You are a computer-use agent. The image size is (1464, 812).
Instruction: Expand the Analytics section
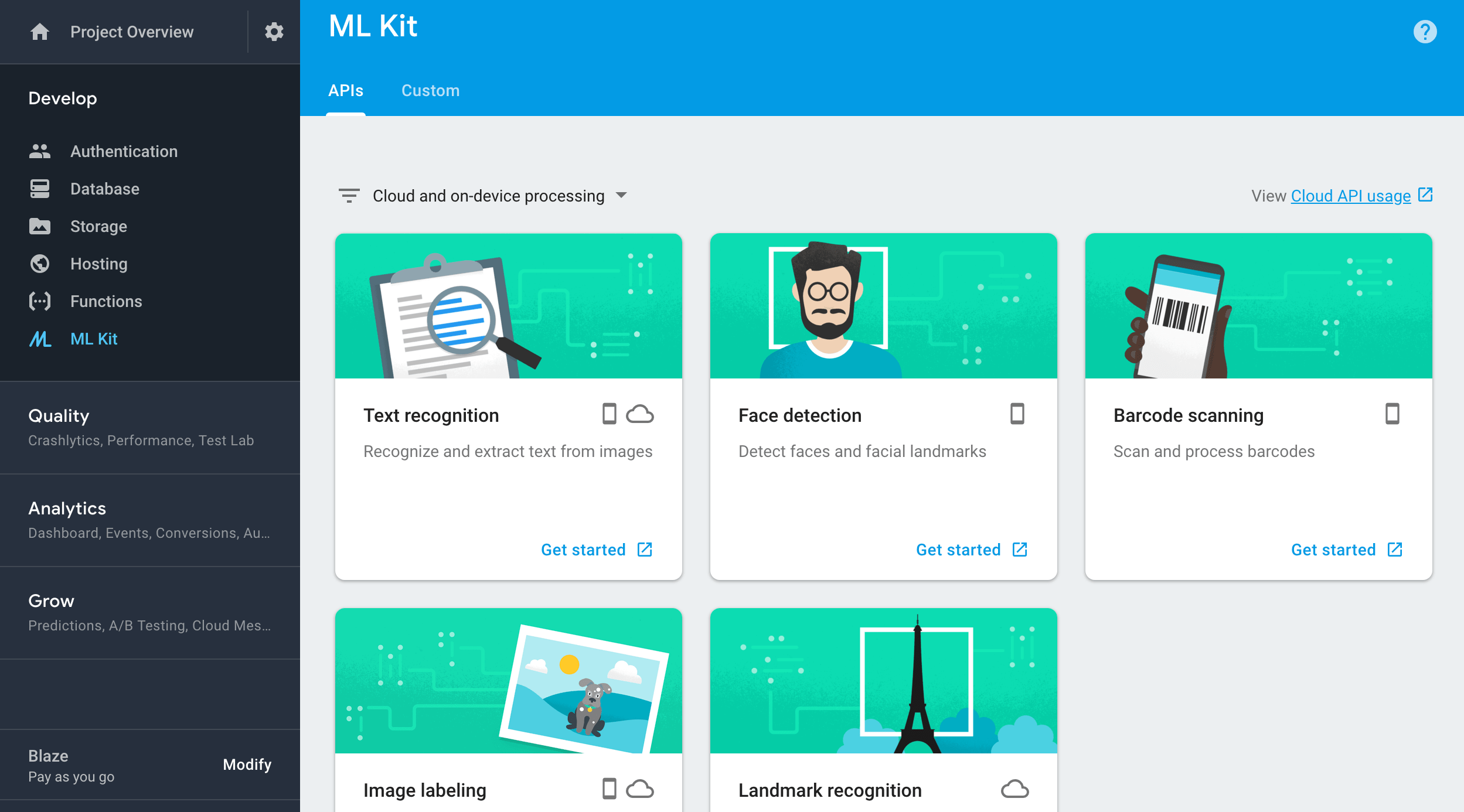(x=150, y=520)
